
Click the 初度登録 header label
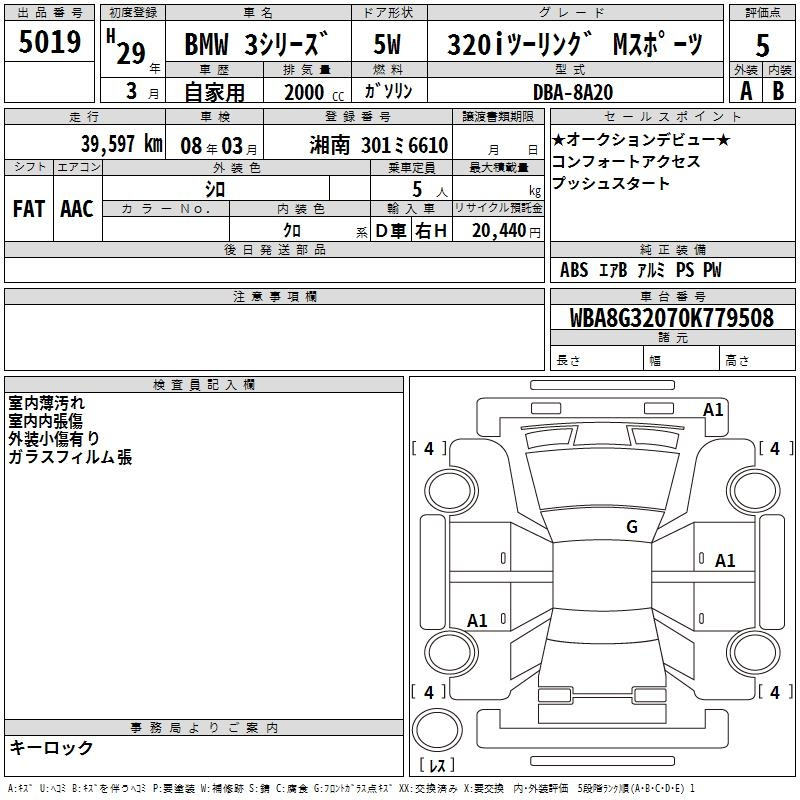[133, 13]
